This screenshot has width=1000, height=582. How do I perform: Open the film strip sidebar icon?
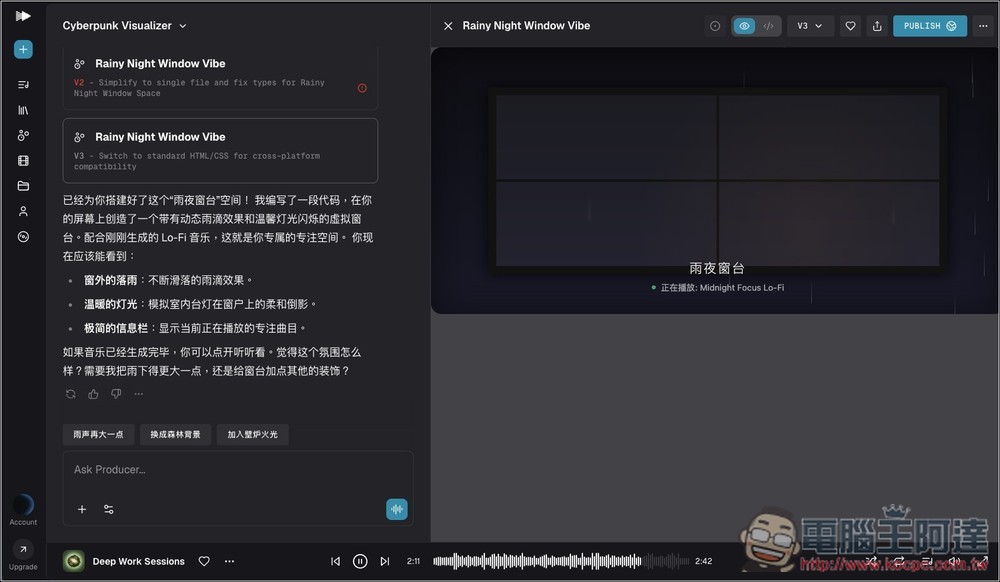coord(23,161)
